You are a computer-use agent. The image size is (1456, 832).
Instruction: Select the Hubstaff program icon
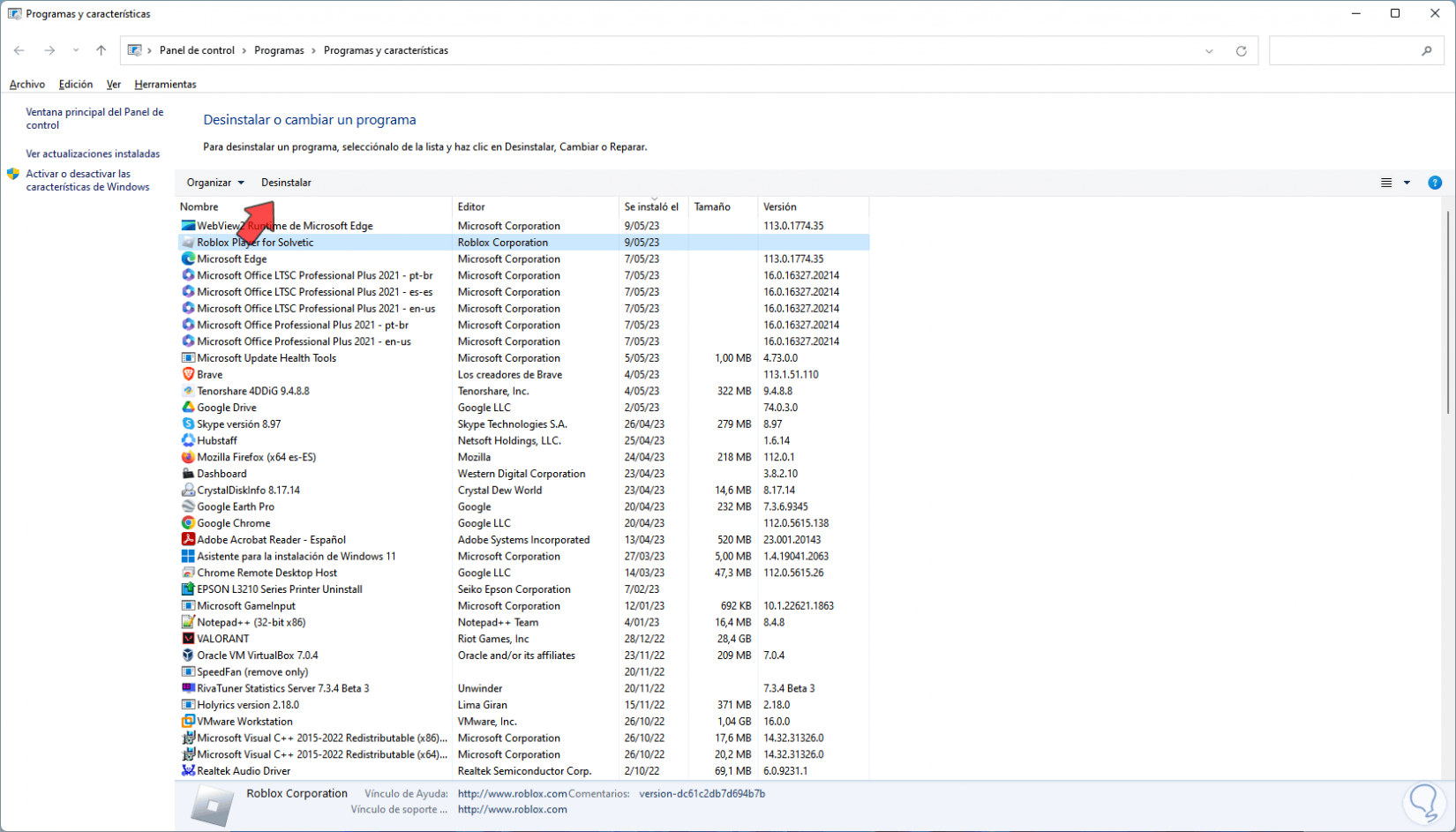[188, 440]
